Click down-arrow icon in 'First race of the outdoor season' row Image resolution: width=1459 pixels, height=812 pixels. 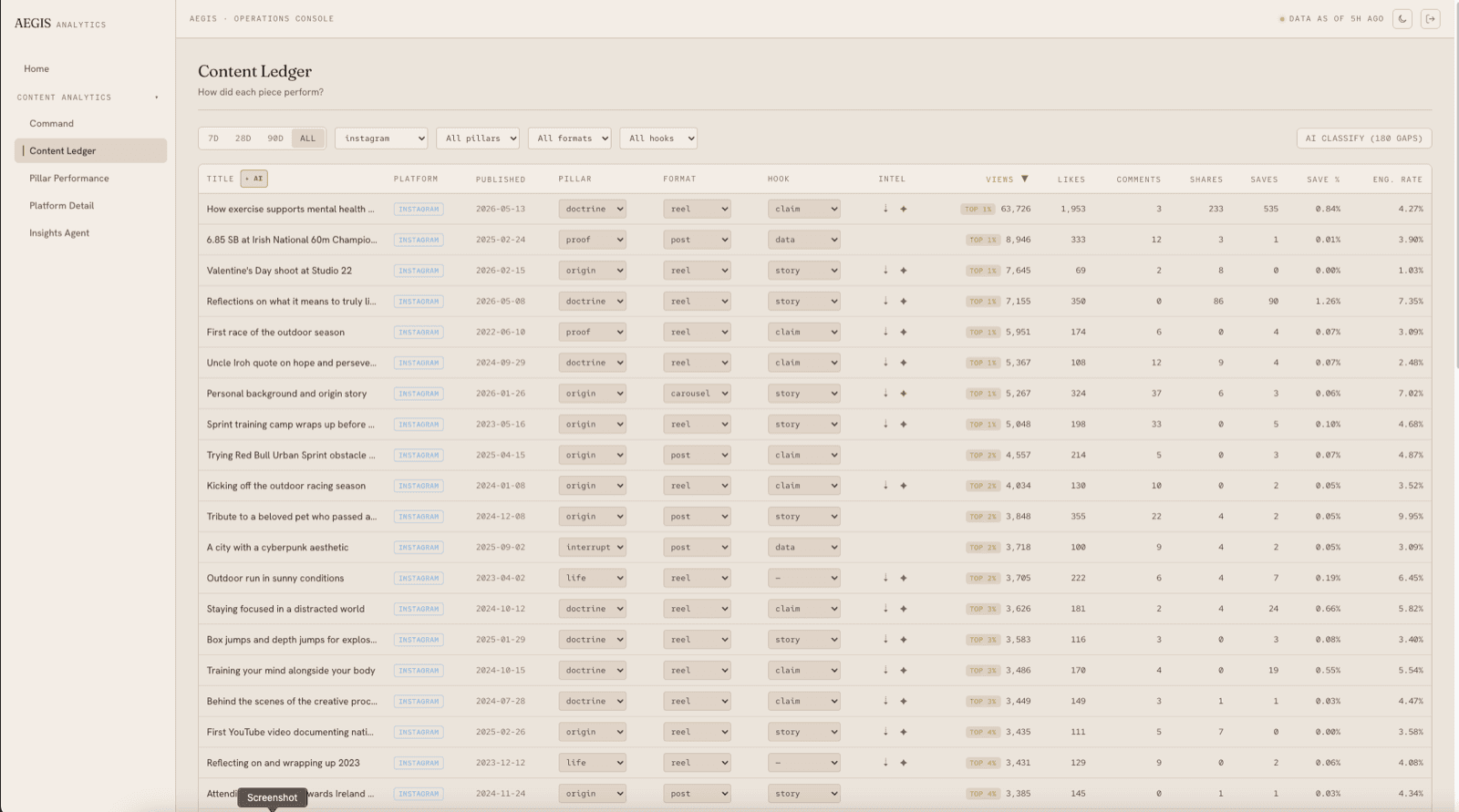point(885,332)
